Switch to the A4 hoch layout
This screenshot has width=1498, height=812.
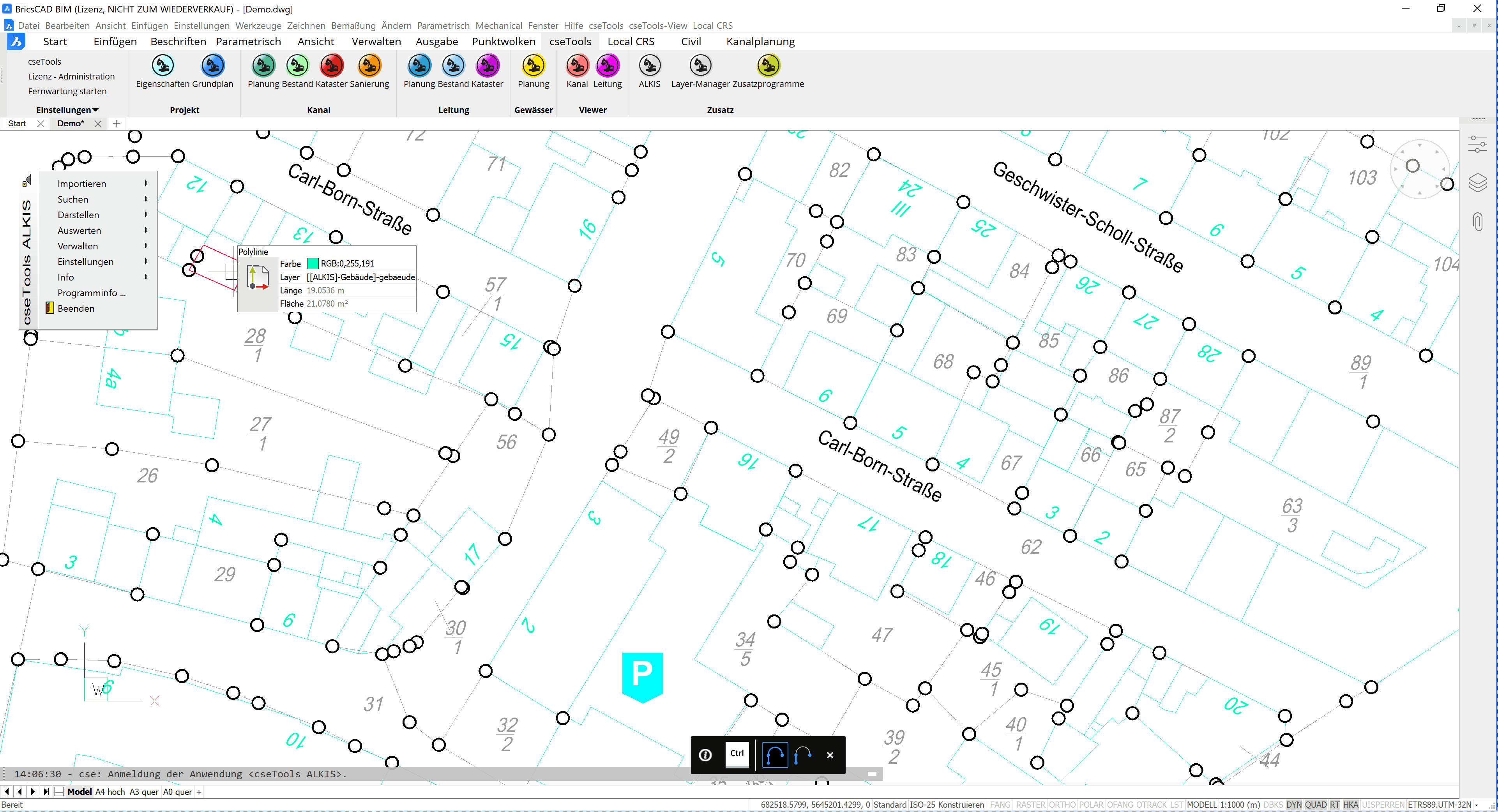(110, 792)
